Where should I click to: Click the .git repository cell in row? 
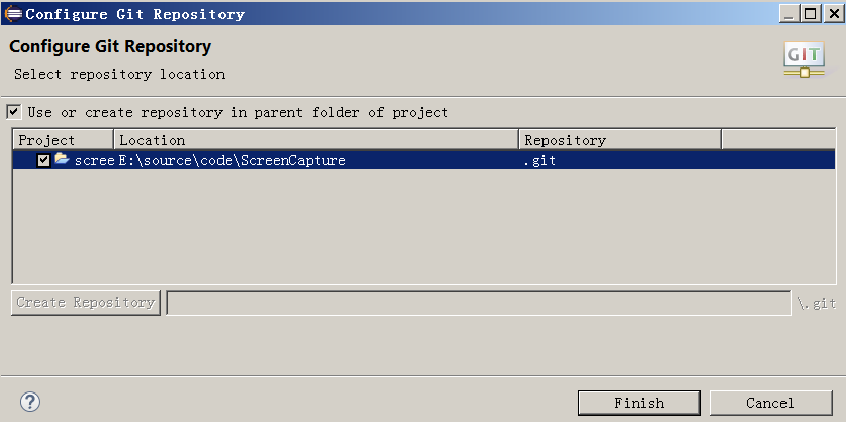(x=540, y=160)
